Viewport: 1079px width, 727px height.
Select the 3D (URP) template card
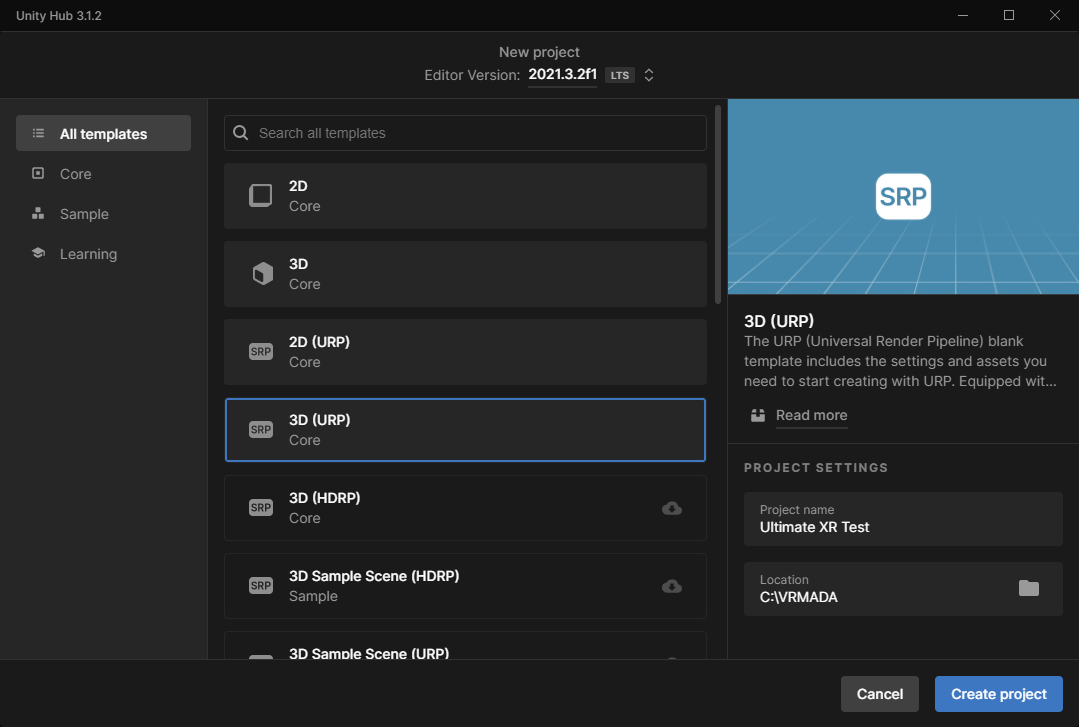465,430
